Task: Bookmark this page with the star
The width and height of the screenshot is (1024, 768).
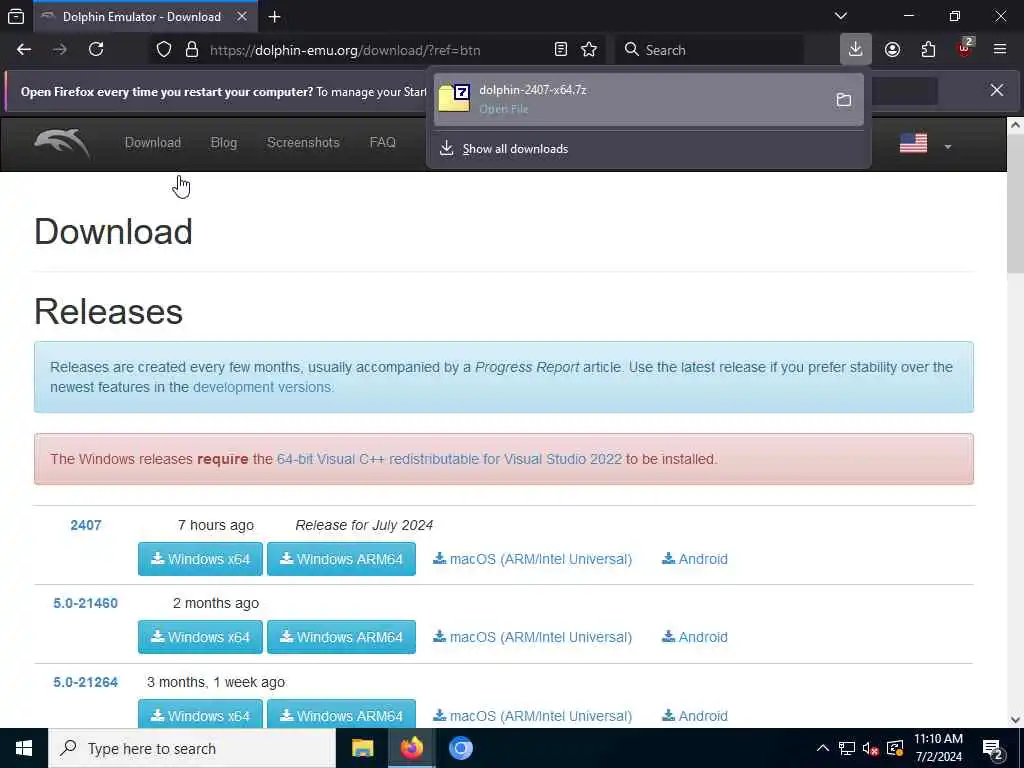Action: (589, 50)
